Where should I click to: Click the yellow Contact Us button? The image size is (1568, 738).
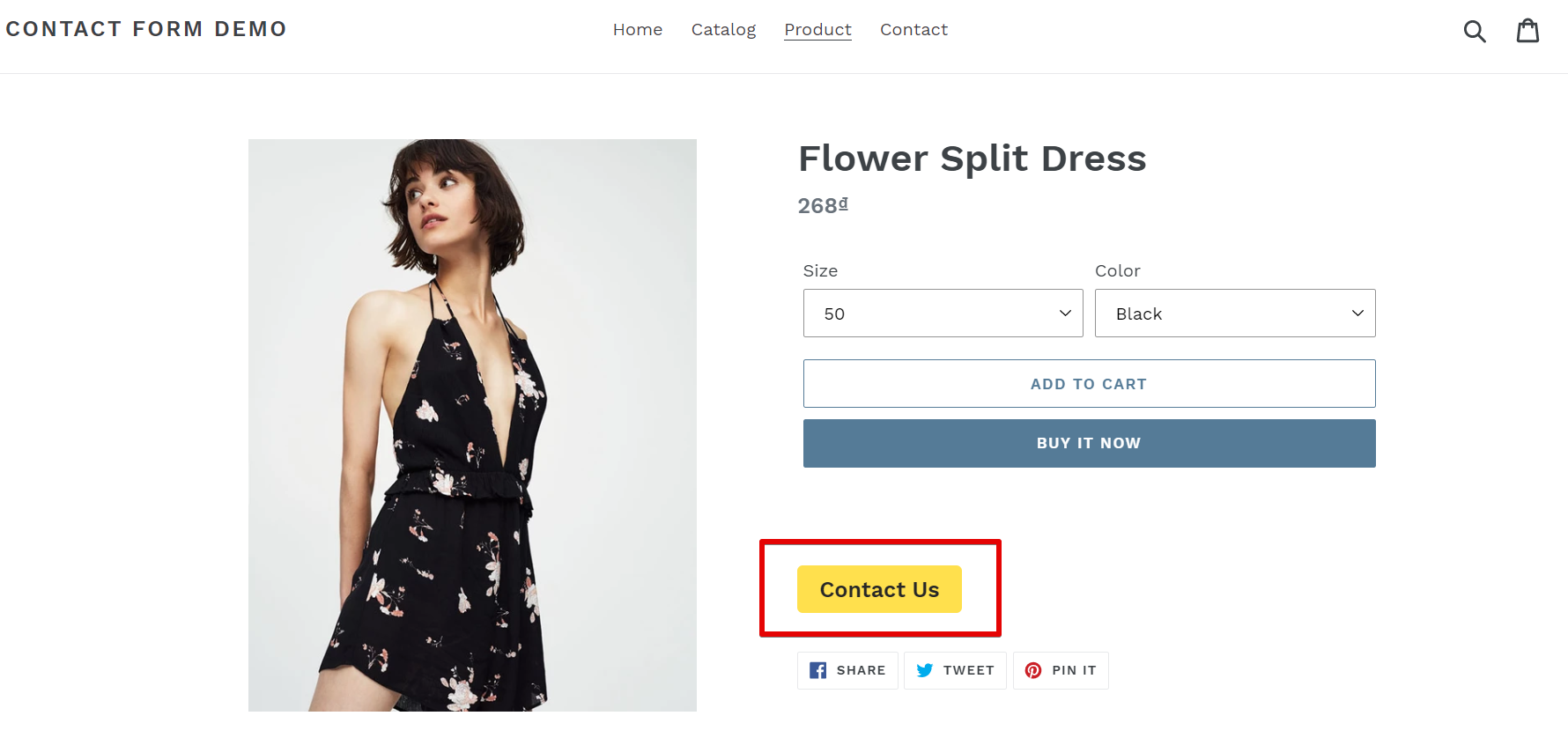879,589
